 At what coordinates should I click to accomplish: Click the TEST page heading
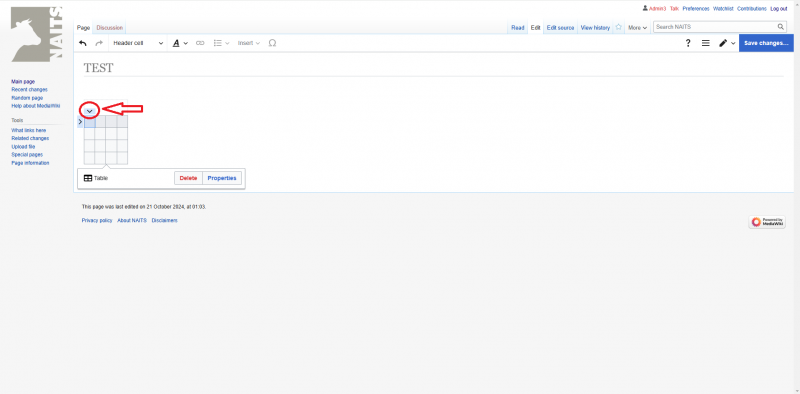[x=98, y=68]
